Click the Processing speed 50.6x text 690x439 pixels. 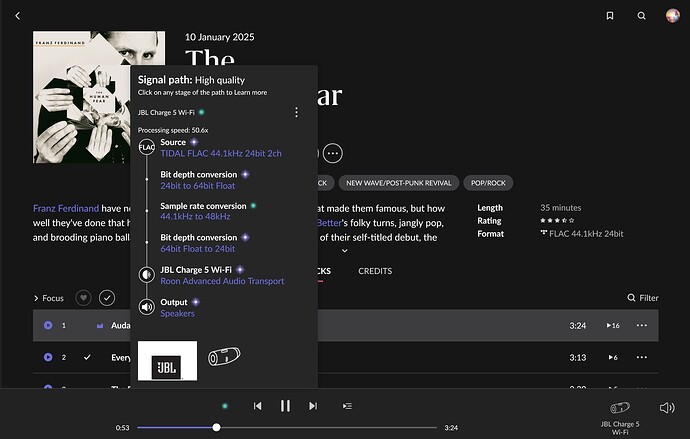click(x=173, y=130)
